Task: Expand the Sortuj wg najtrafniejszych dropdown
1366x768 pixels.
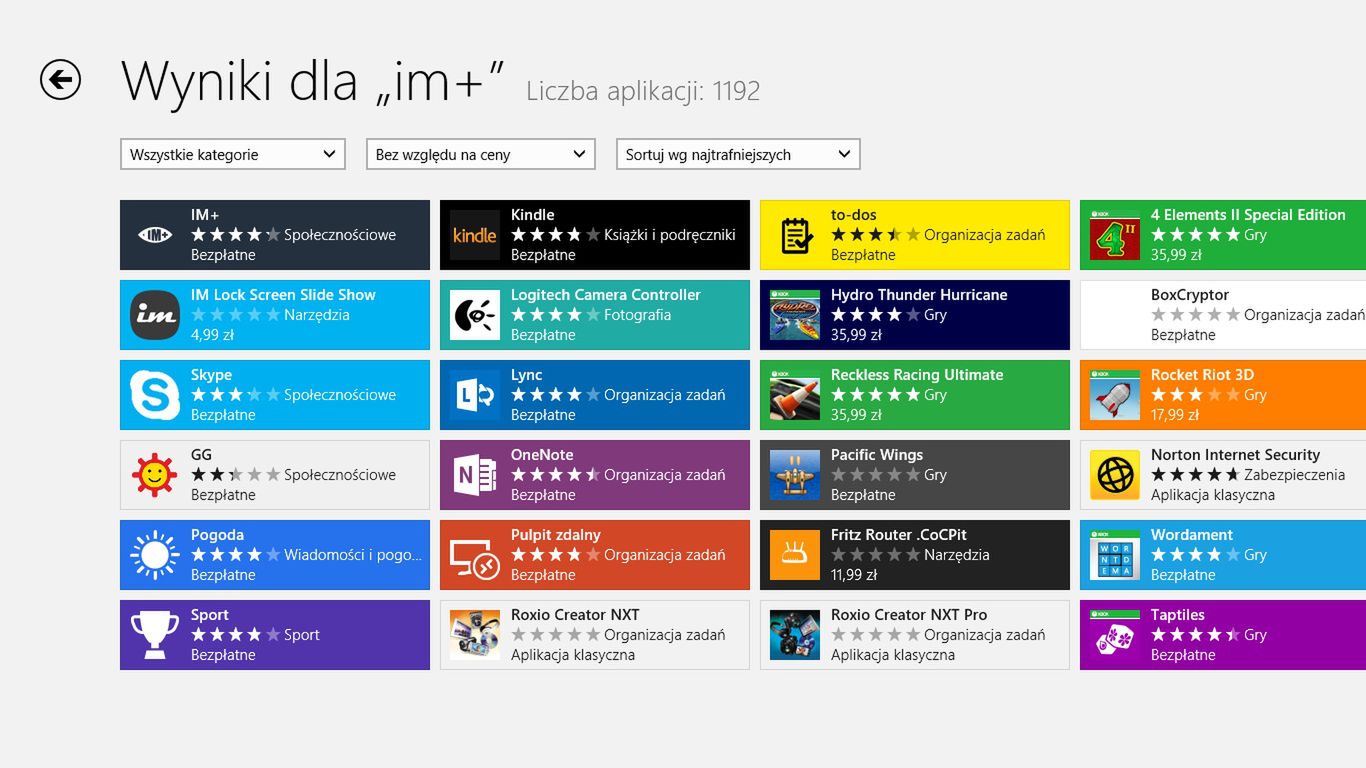Action: (738, 154)
